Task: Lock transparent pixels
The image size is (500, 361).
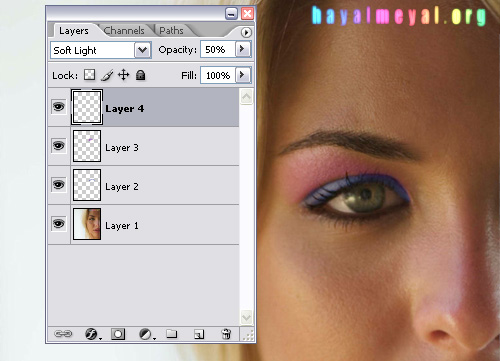Action: (x=89, y=75)
